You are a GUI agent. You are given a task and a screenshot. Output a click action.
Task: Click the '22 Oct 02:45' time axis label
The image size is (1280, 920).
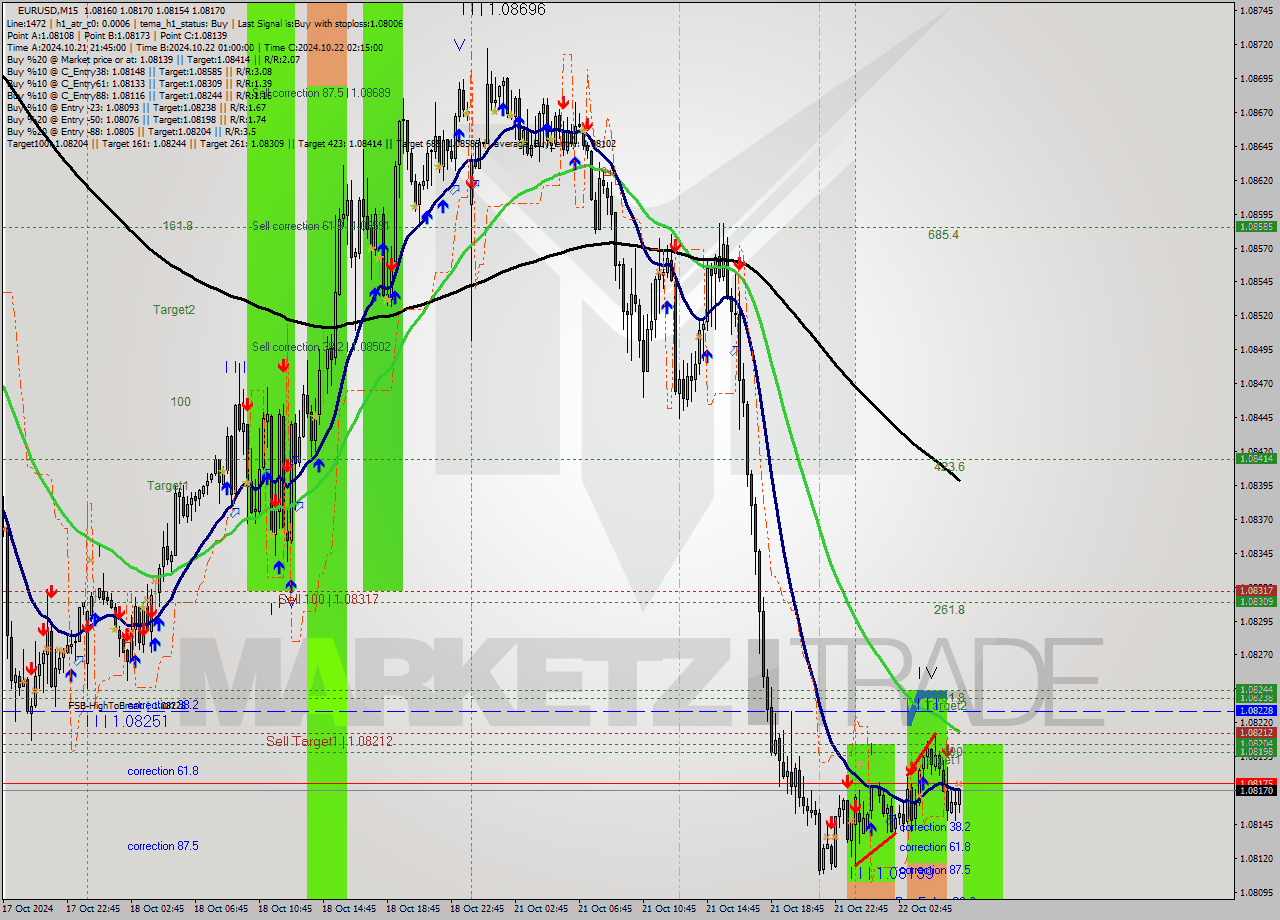[926, 909]
